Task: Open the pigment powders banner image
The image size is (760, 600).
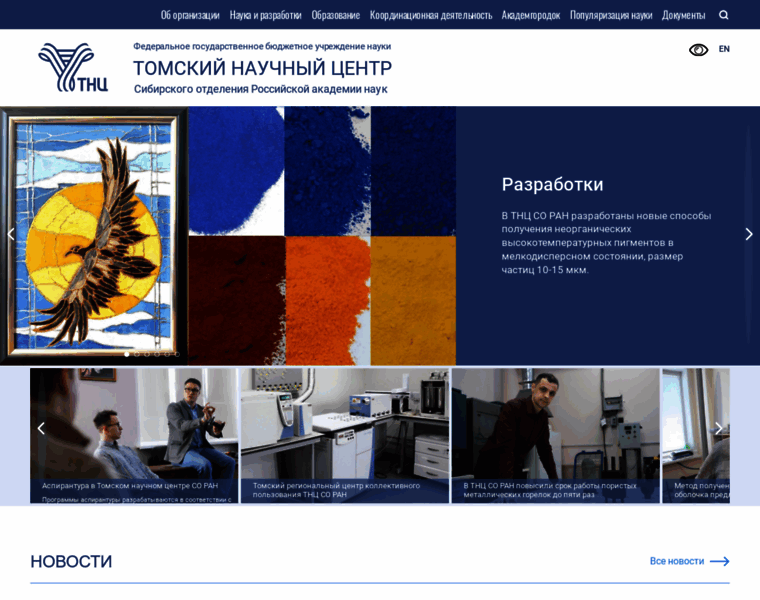Action: tap(322, 236)
